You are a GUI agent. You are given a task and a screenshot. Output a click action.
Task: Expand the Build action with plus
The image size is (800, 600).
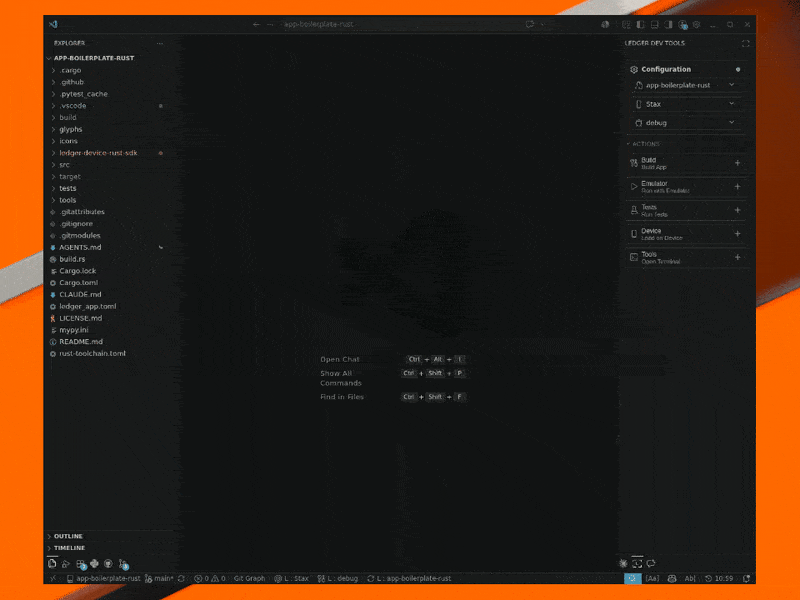[737, 163]
